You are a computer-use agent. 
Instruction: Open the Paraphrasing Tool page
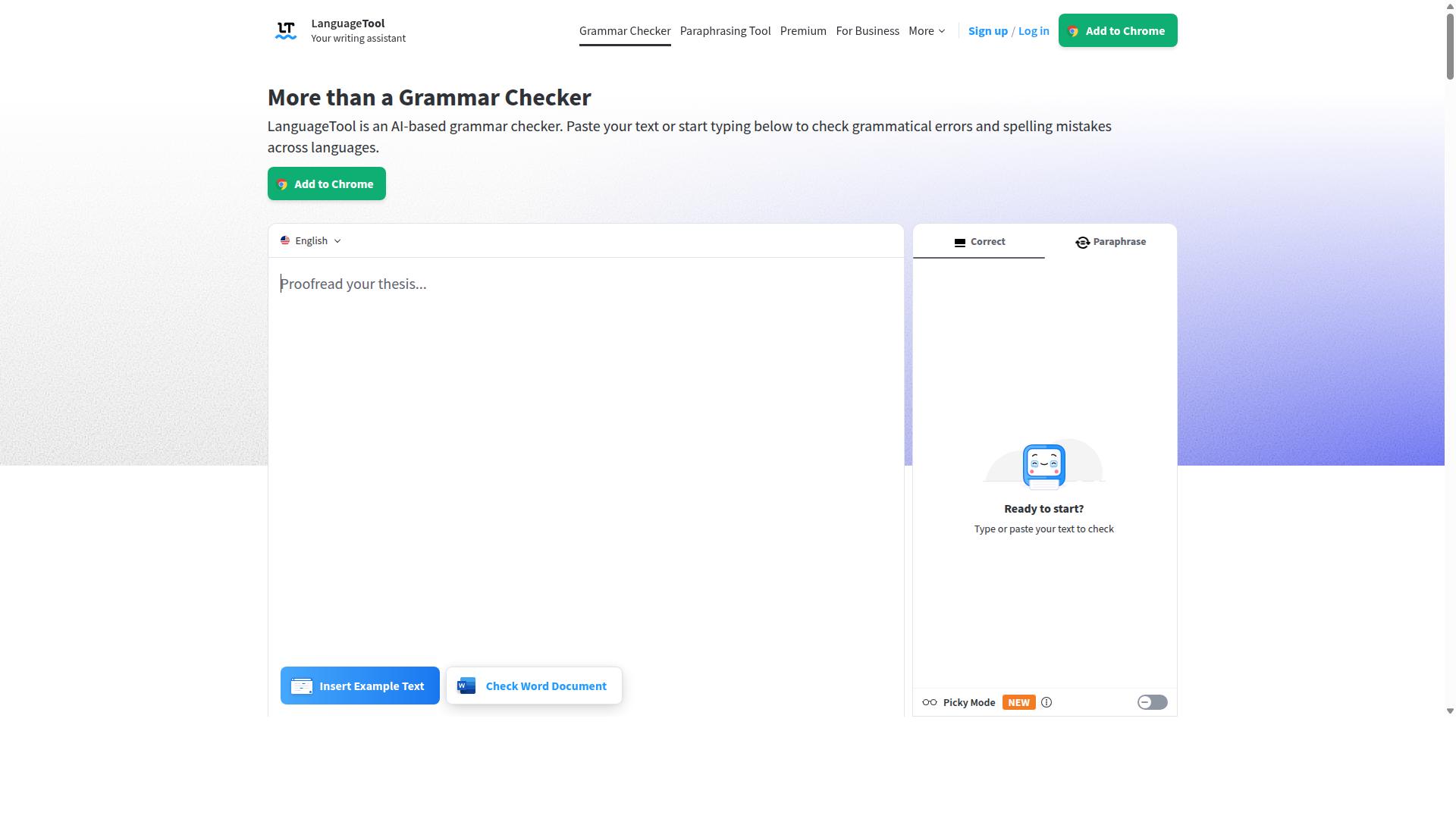pos(725,31)
